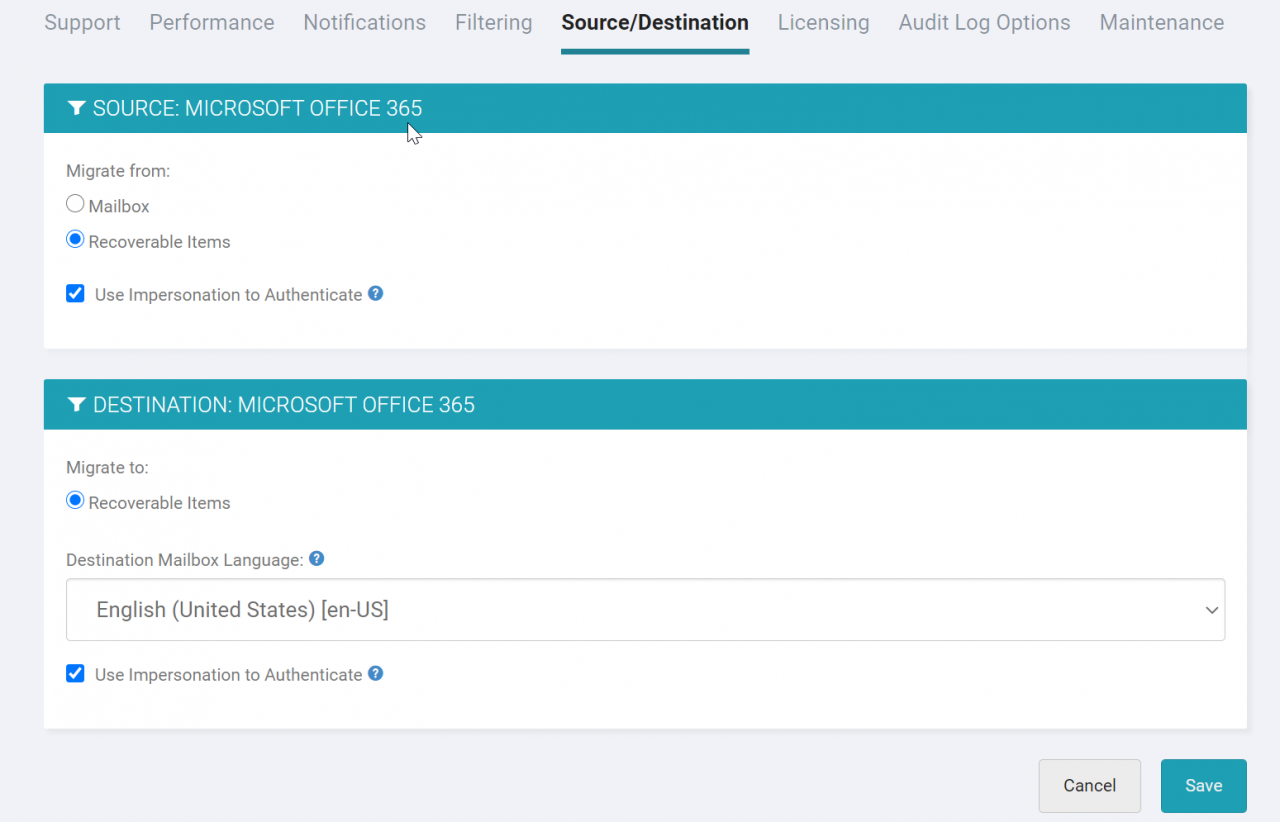Switch to the Licensing tab
Viewport: 1280px width, 822px height.
[823, 22]
